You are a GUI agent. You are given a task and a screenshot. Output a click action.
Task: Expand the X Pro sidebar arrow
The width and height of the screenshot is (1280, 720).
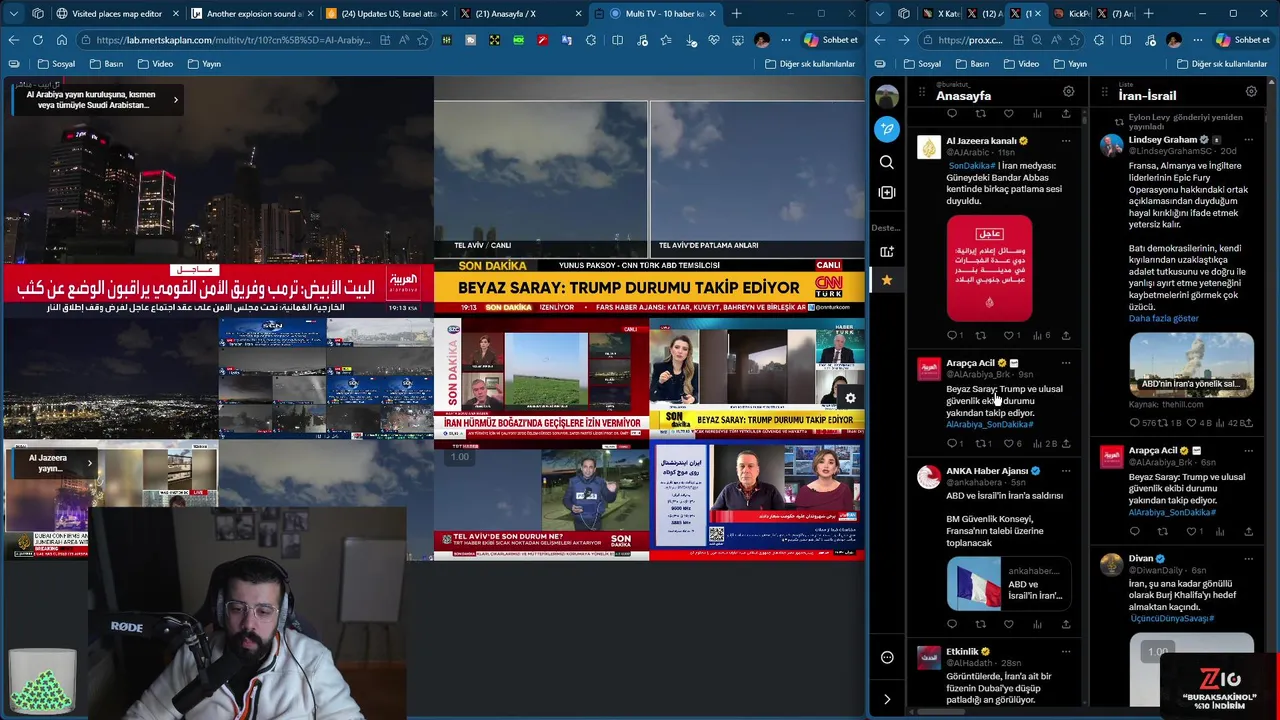pyautogui.click(x=887, y=699)
